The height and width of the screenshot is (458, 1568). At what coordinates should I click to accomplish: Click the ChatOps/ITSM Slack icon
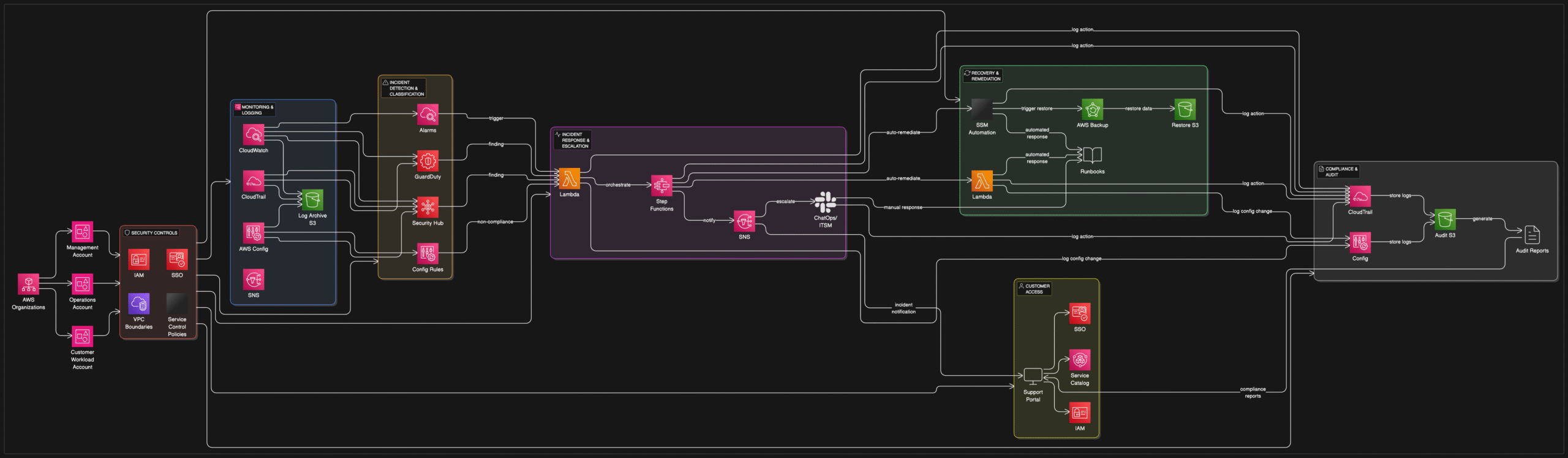(x=825, y=202)
